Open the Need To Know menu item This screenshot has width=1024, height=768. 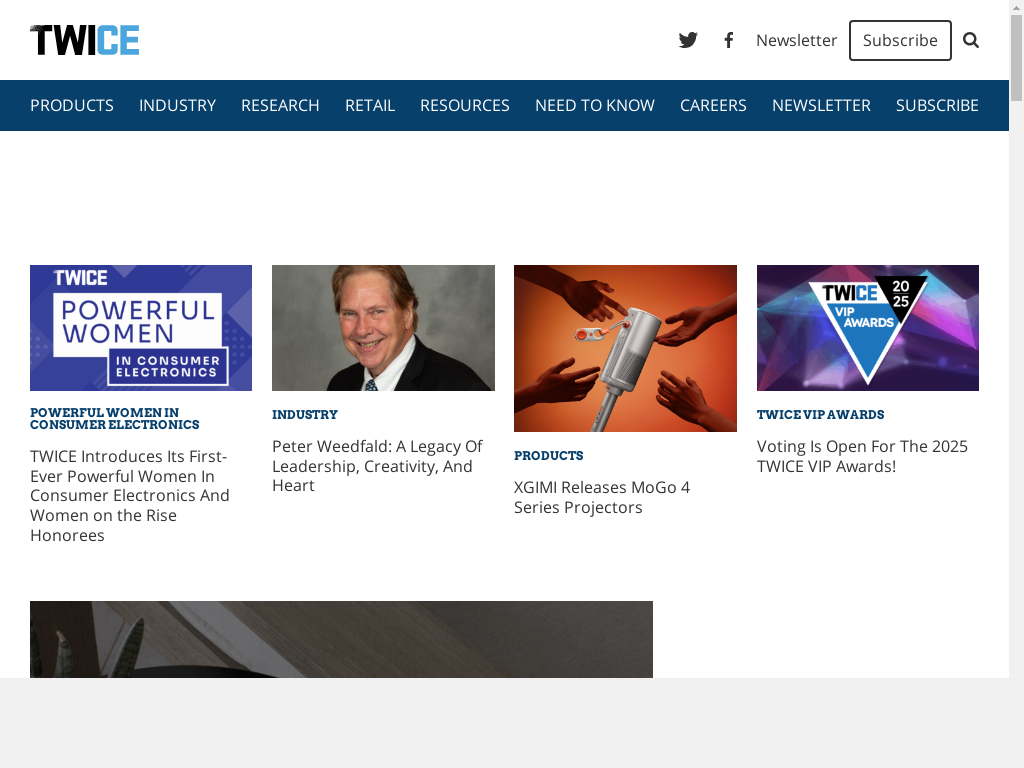point(594,105)
